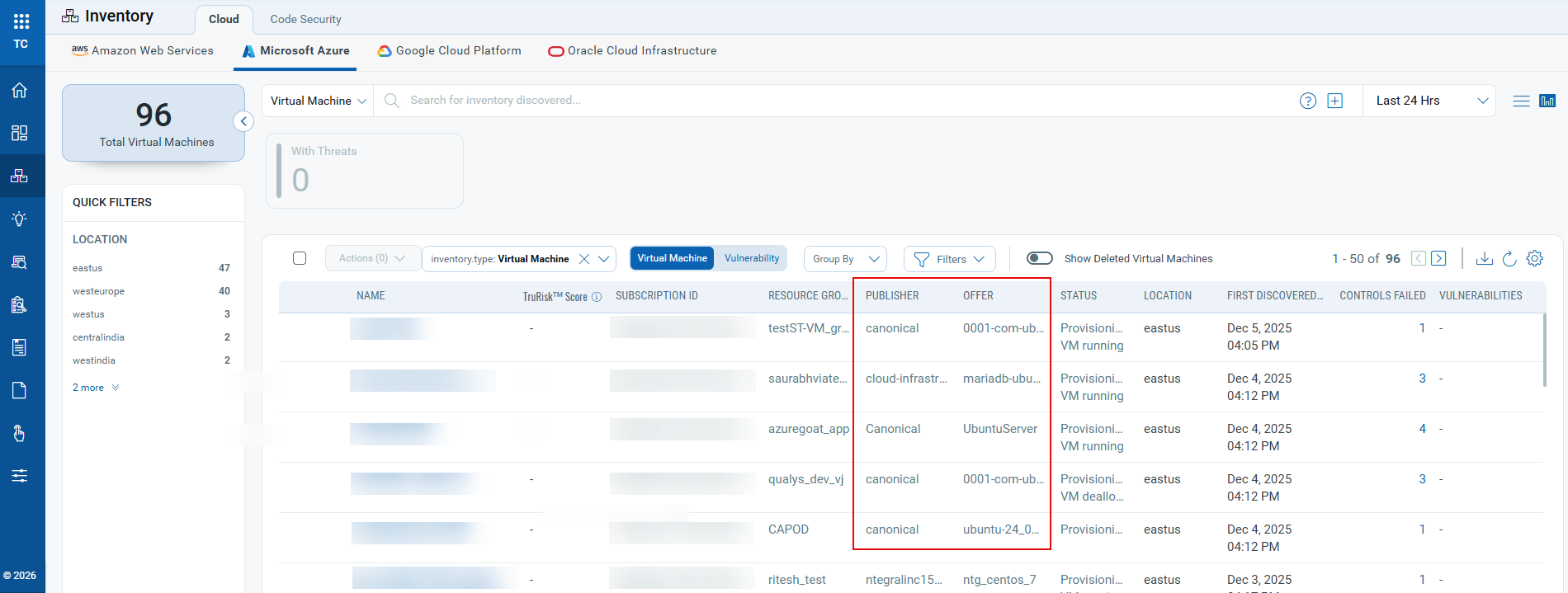The width and height of the screenshot is (1568, 593).
Task: Go to next page of results
Action: [x=1438, y=259]
